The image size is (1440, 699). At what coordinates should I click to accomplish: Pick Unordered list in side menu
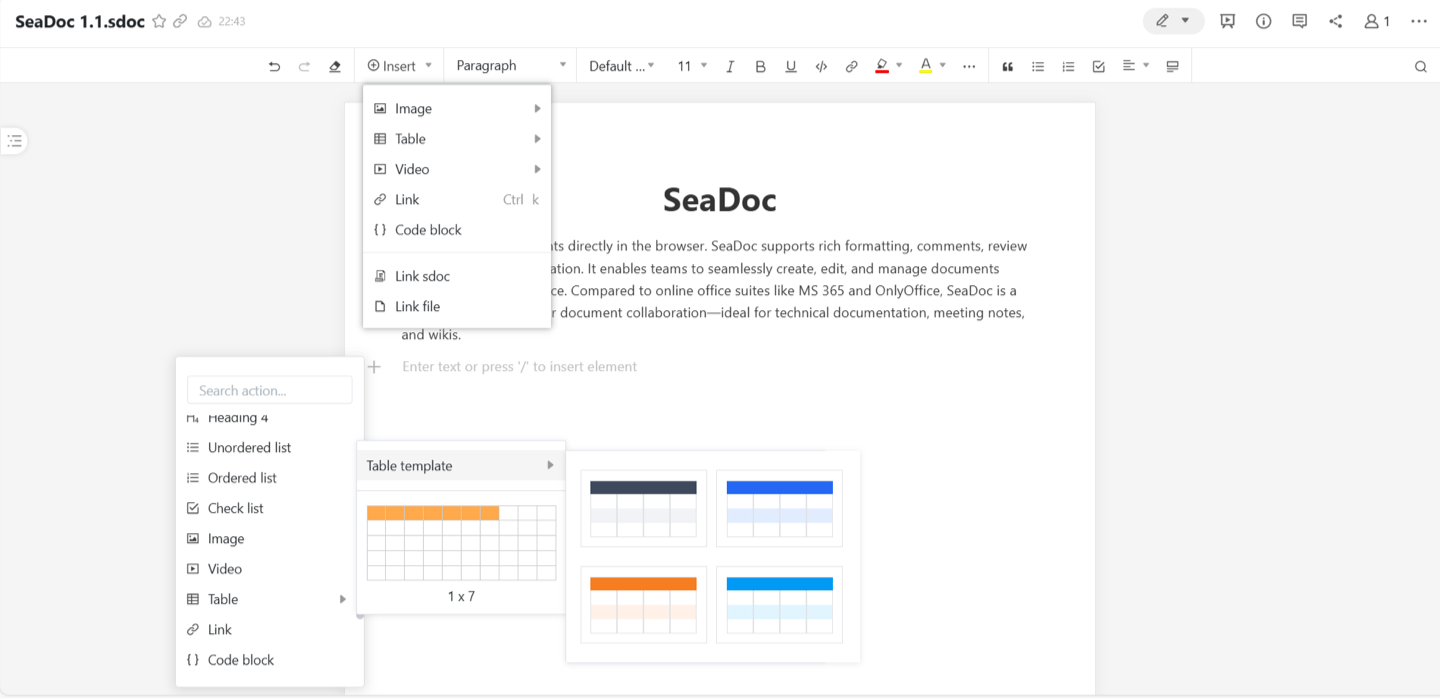tap(269, 448)
